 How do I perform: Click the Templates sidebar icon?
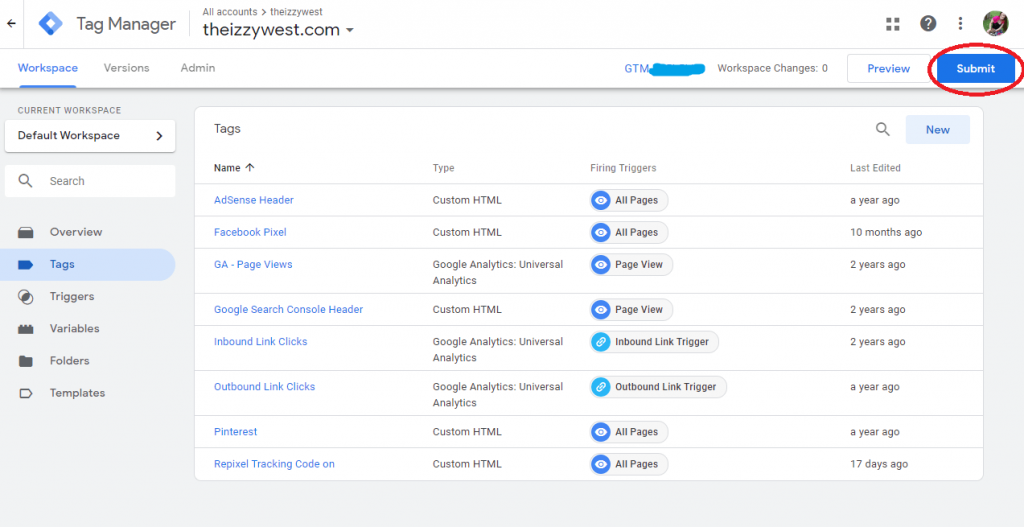click(25, 393)
